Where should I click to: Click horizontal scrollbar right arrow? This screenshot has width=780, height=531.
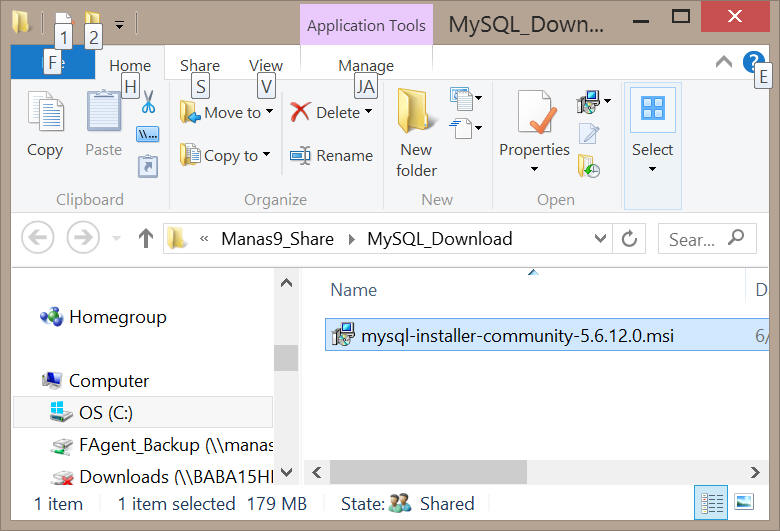pyautogui.click(x=755, y=472)
